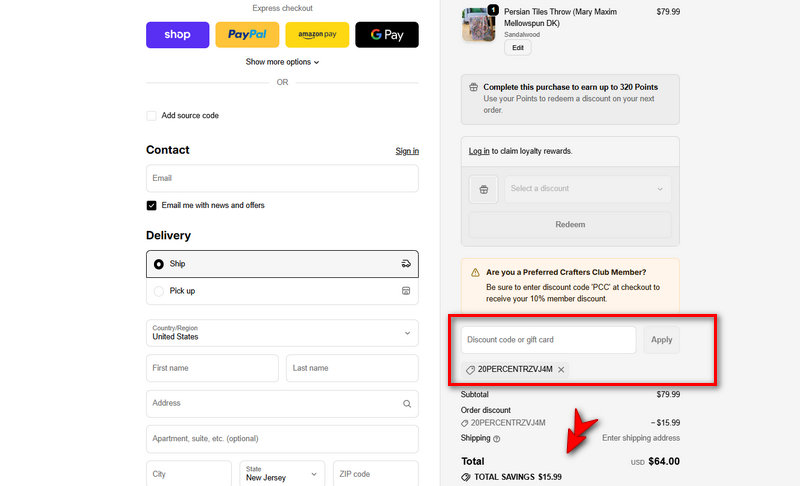800x486 pixels.
Task: Click the Shop Pay express checkout button
Action: (x=177, y=35)
